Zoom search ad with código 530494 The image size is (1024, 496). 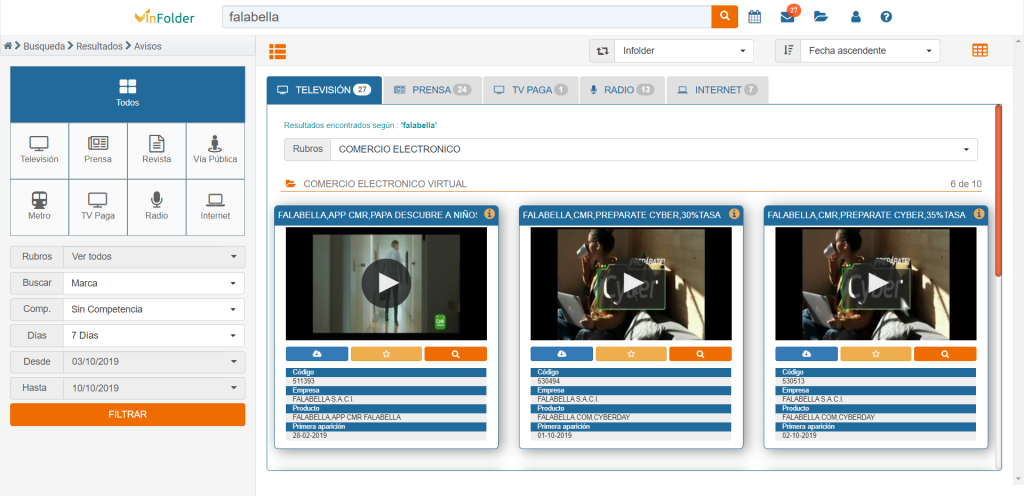click(701, 354)
